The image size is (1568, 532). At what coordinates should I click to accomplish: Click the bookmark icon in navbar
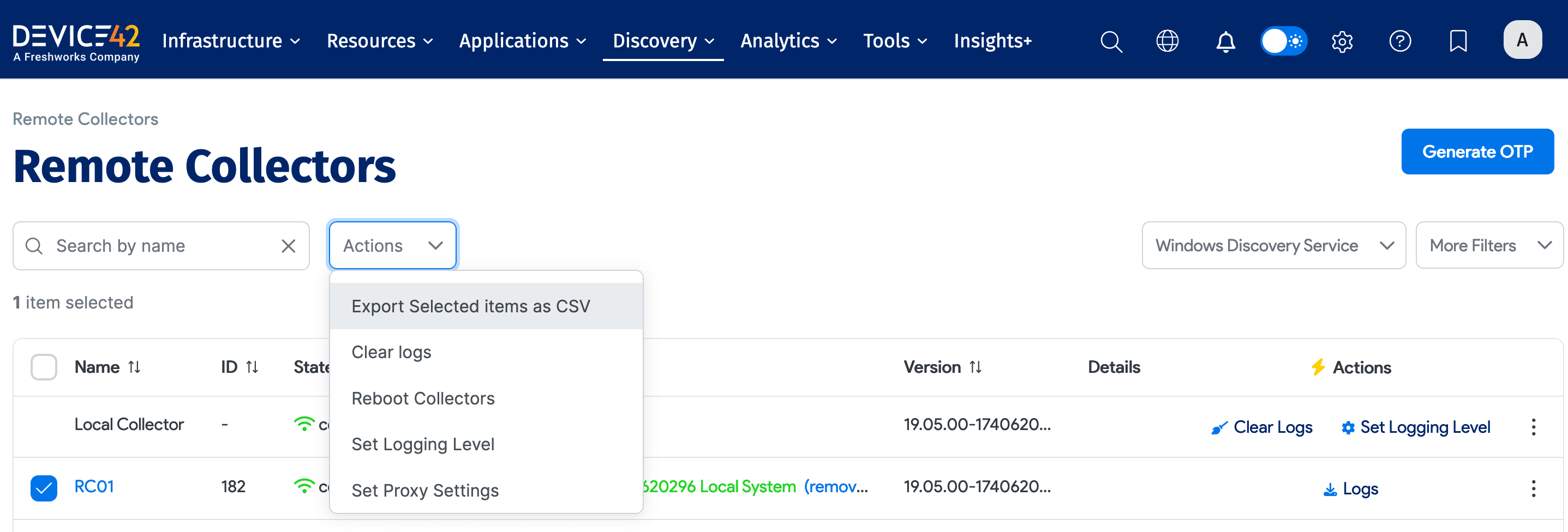[1458, 41]
